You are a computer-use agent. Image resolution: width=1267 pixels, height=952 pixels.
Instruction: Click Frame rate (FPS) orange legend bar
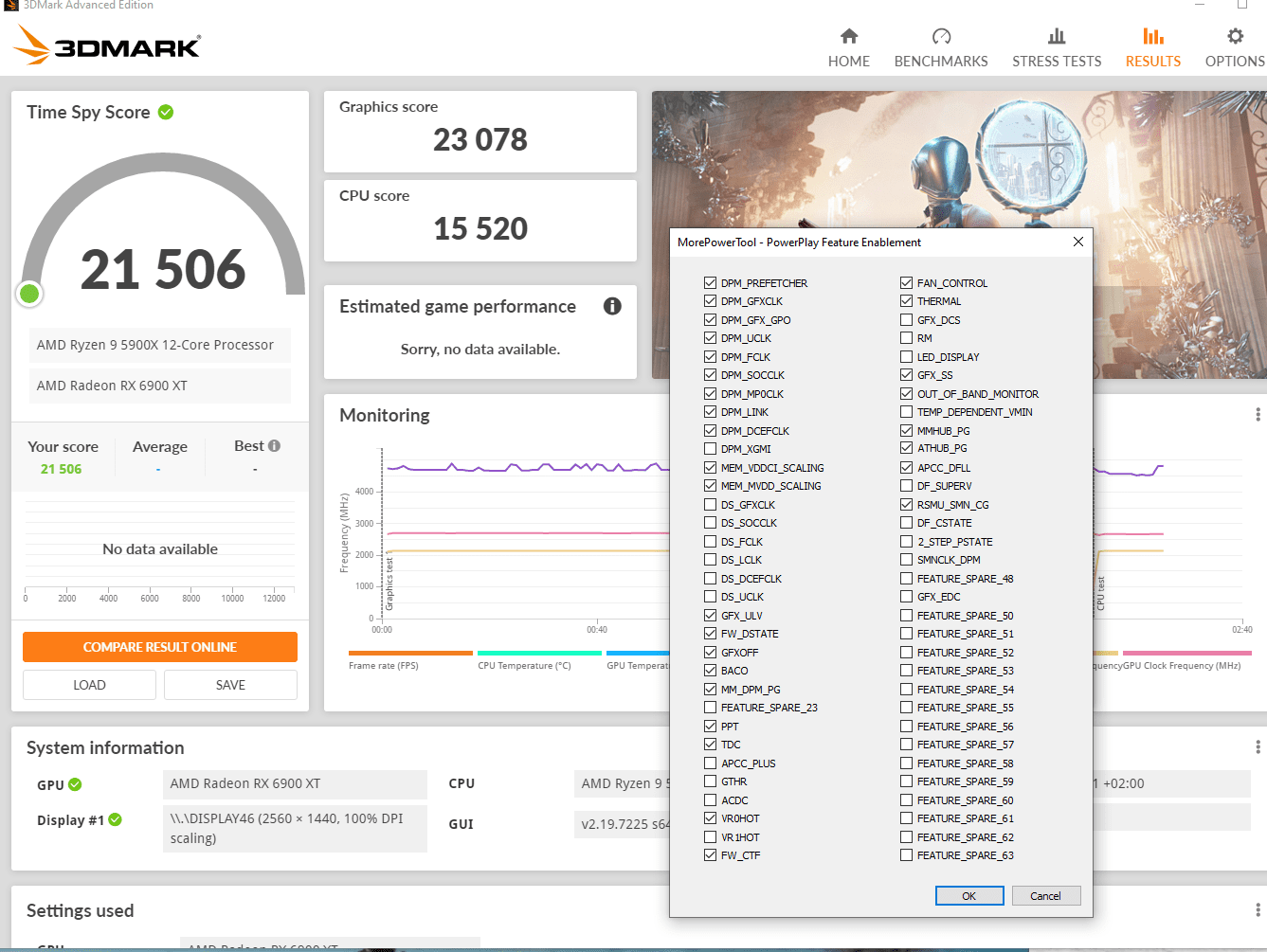(410, 653)
